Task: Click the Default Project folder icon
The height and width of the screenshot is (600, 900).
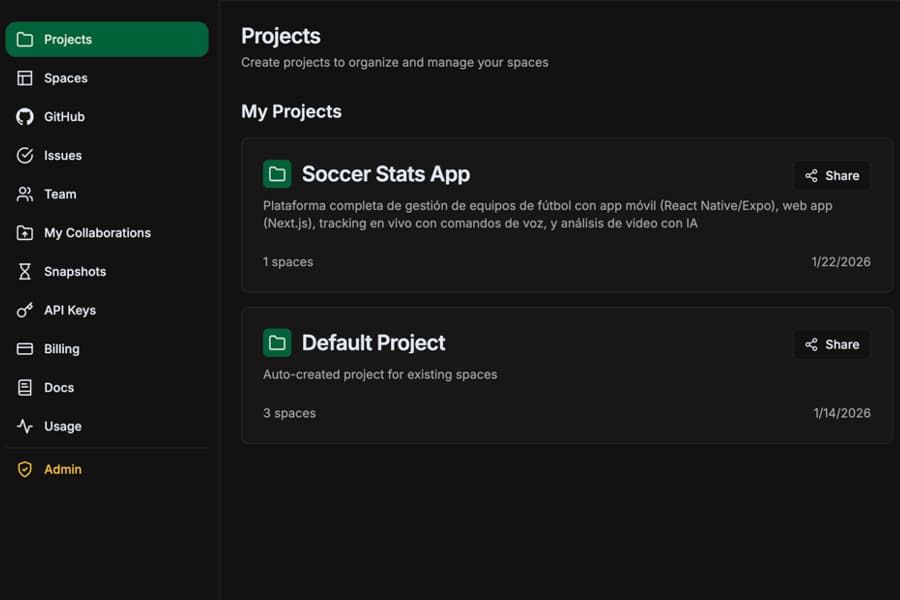Action: tap(278, 342)
